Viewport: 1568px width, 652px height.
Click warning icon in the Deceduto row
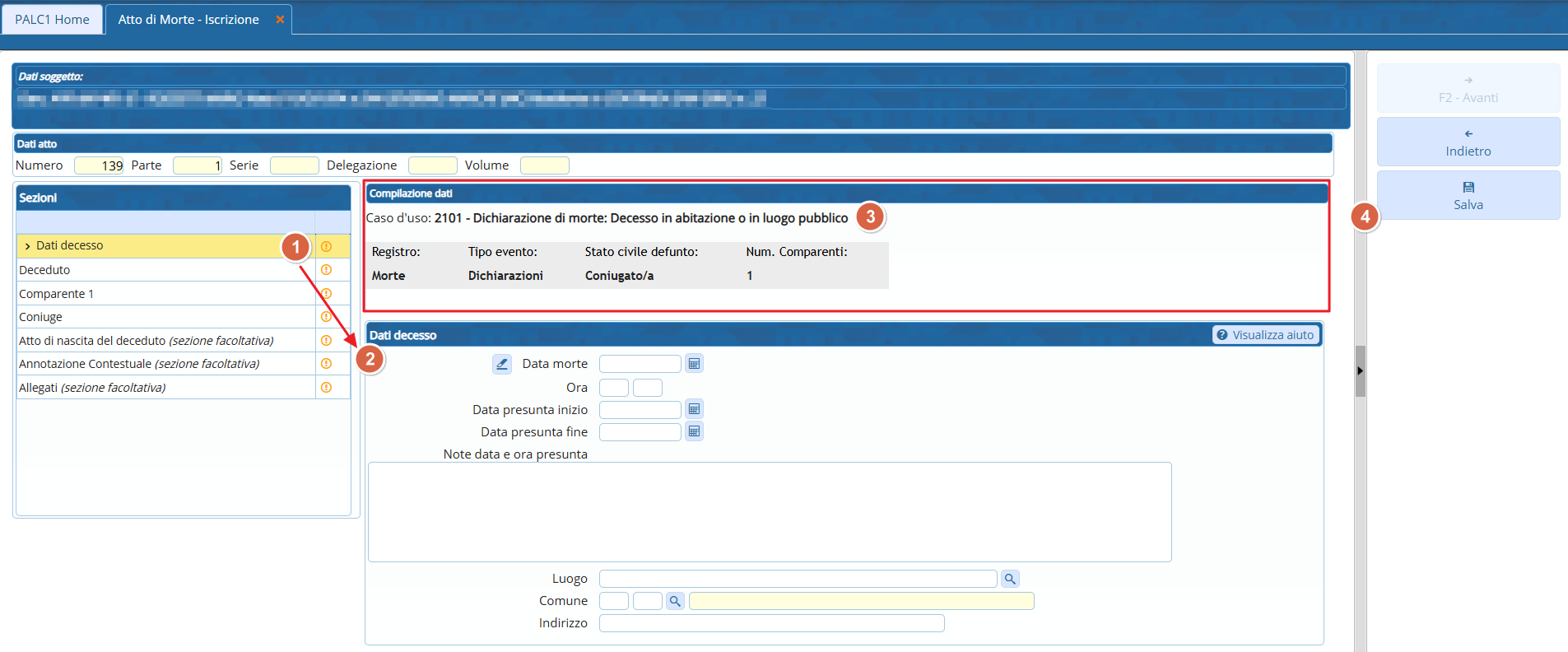coord(326,270)
